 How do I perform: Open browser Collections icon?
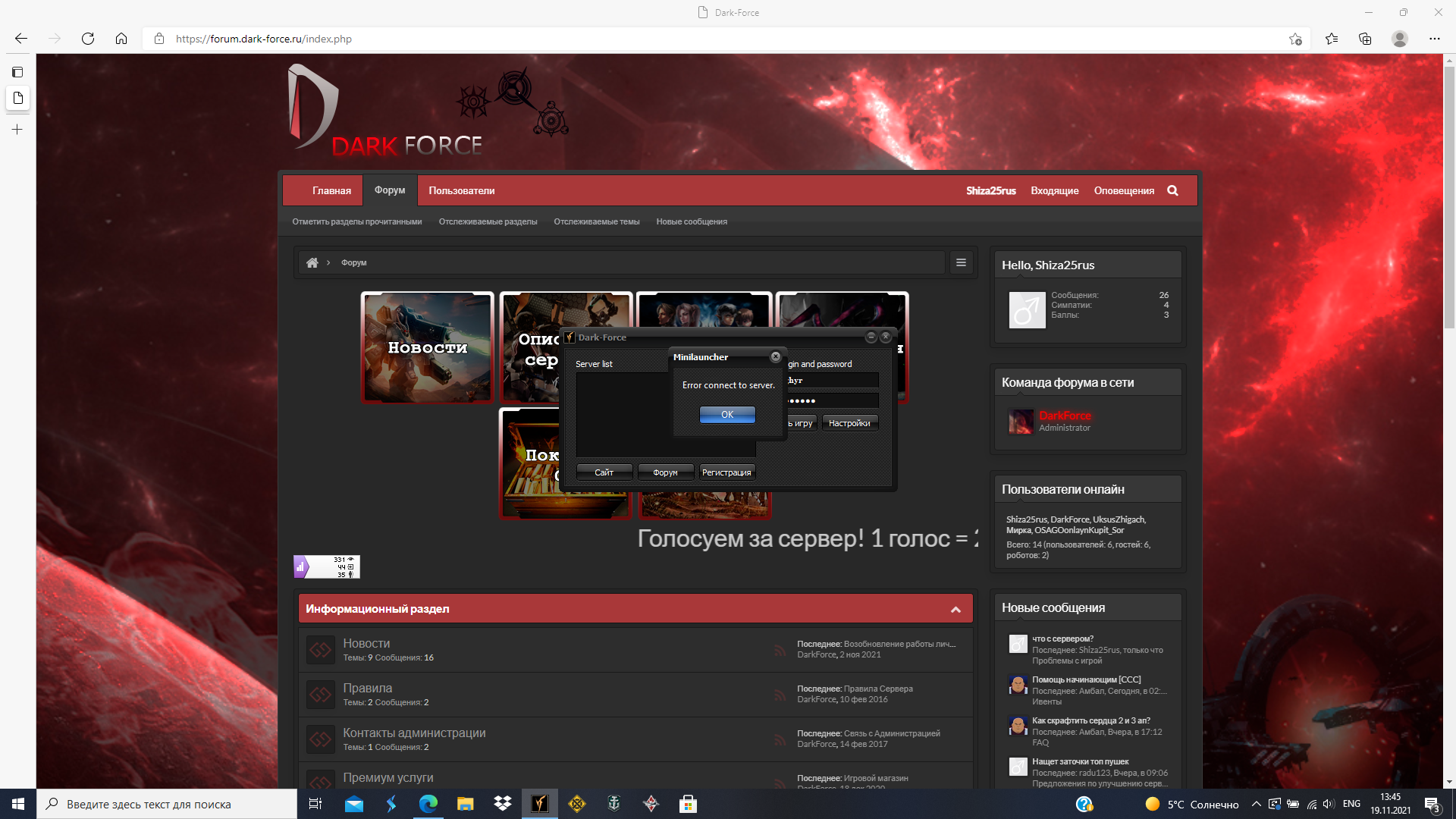1365,39
